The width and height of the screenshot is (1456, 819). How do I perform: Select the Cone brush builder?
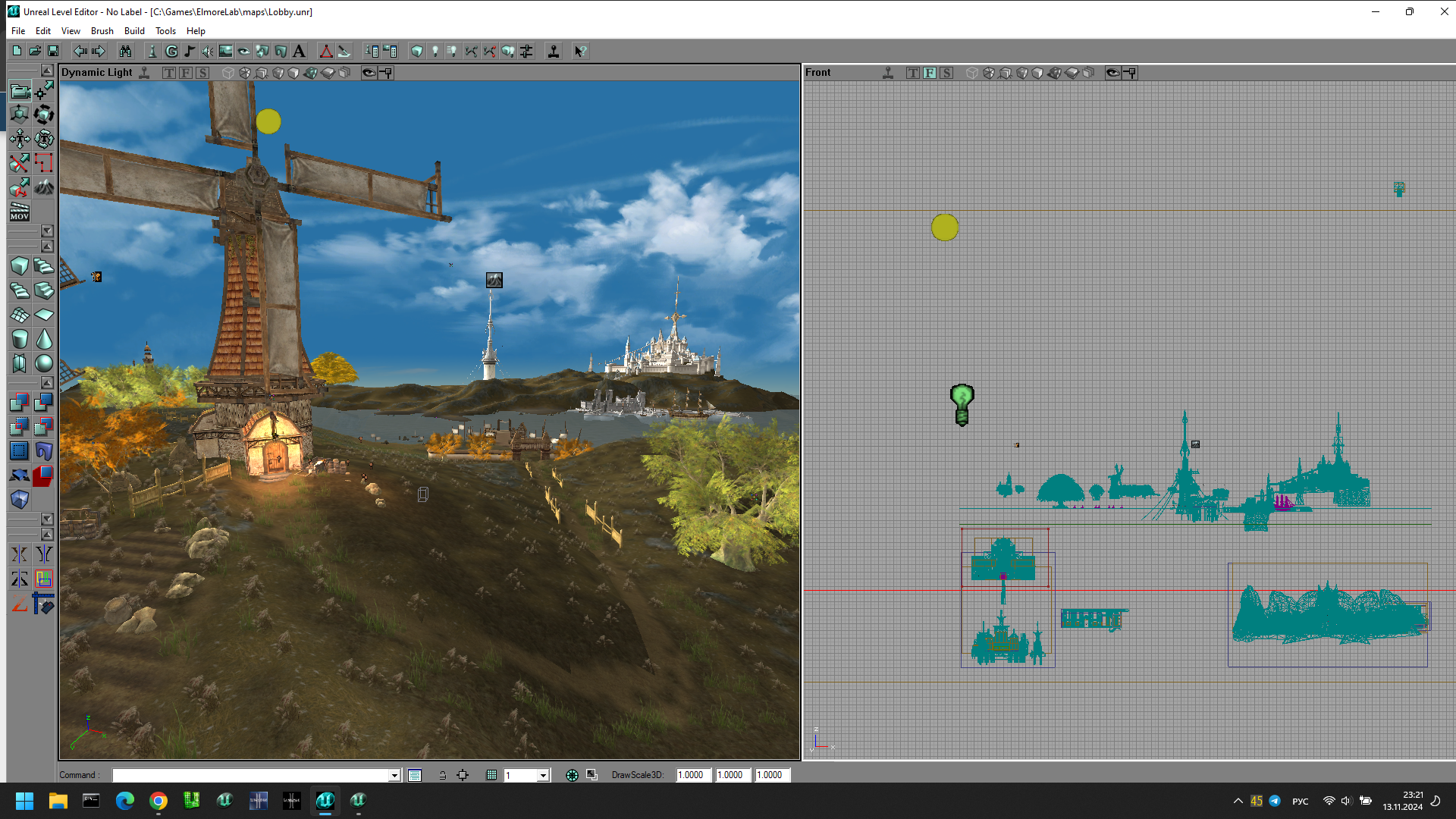point(44,339)
